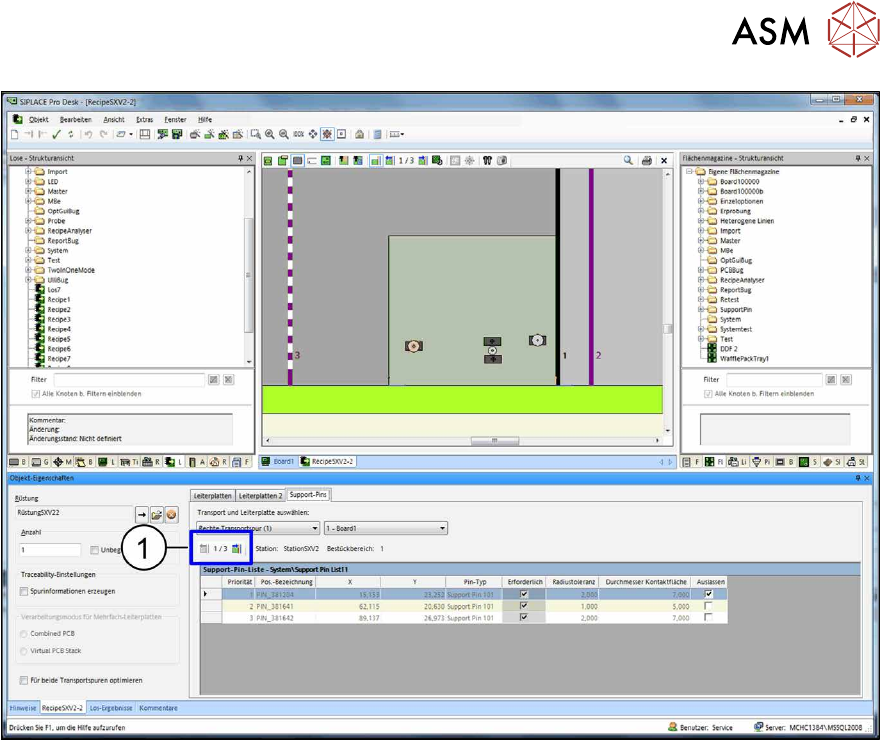880x740 pixels.
Task: Click the Redo arrow icon
Action: click(103, 134)
